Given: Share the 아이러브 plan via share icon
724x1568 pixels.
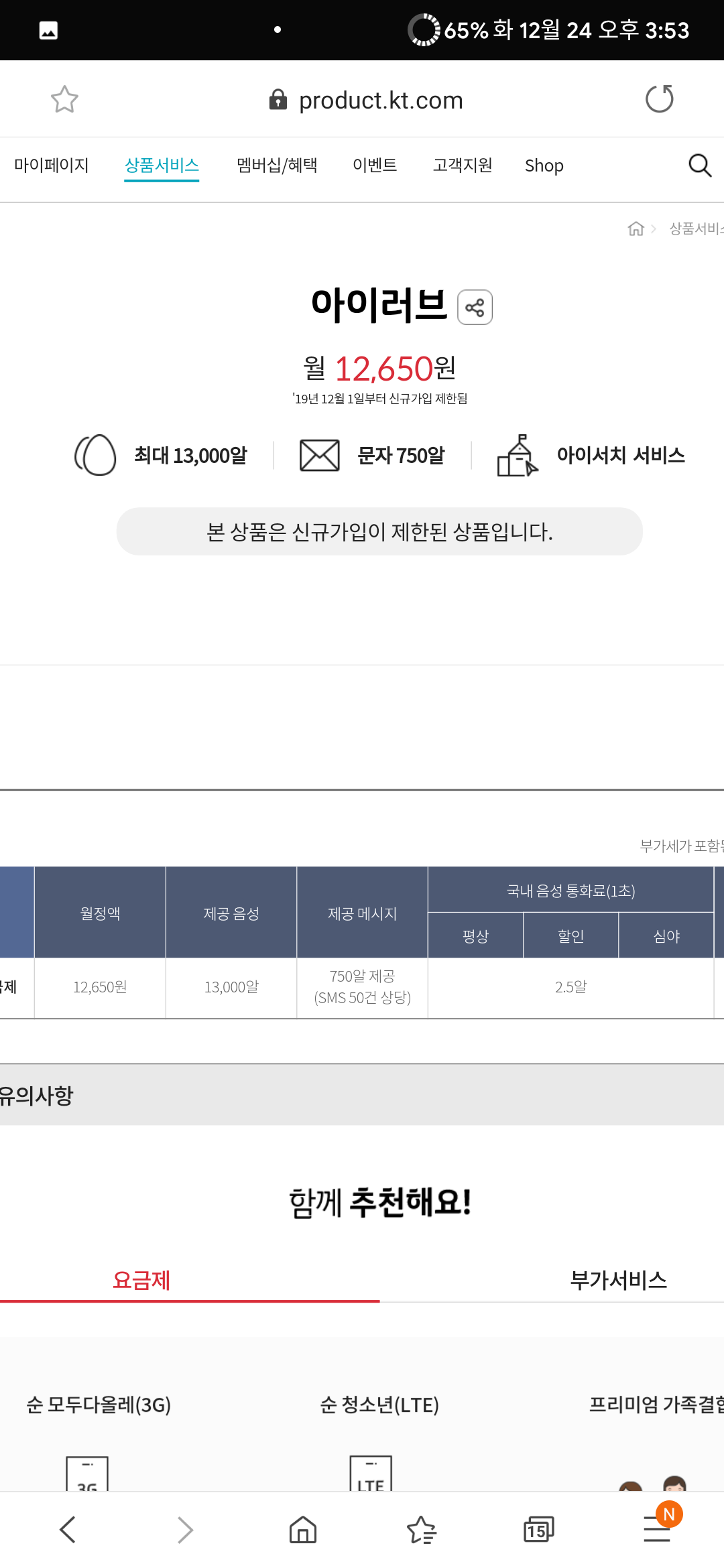Looking at the screenshot, I should 475,308.
